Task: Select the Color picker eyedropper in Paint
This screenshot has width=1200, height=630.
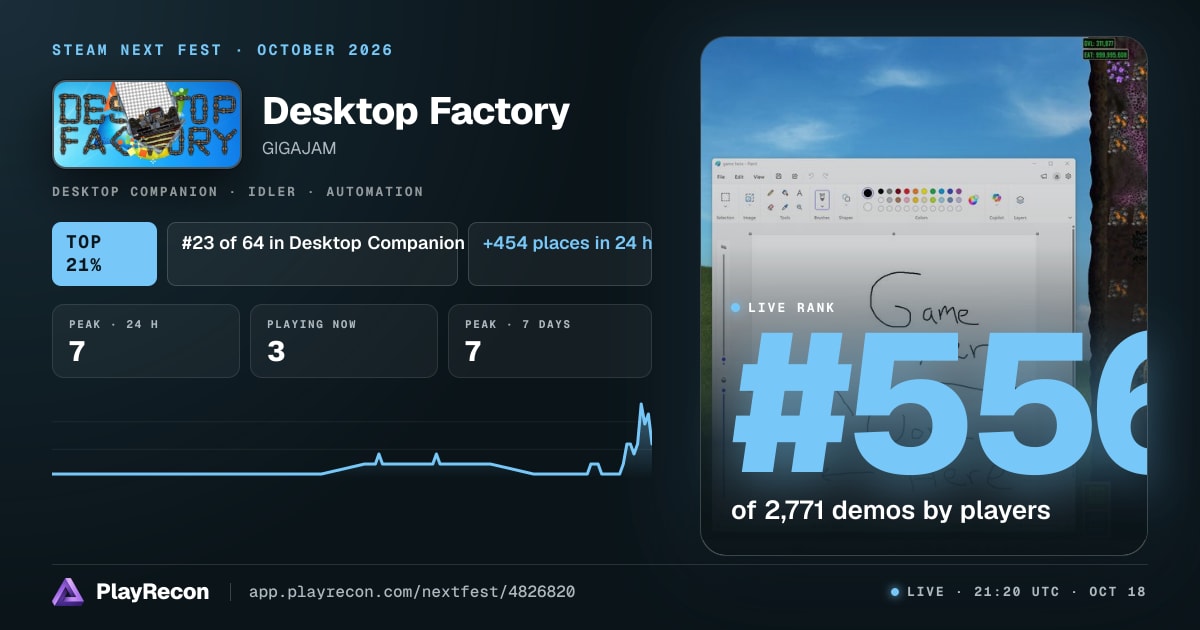Action: click(785, 207)
